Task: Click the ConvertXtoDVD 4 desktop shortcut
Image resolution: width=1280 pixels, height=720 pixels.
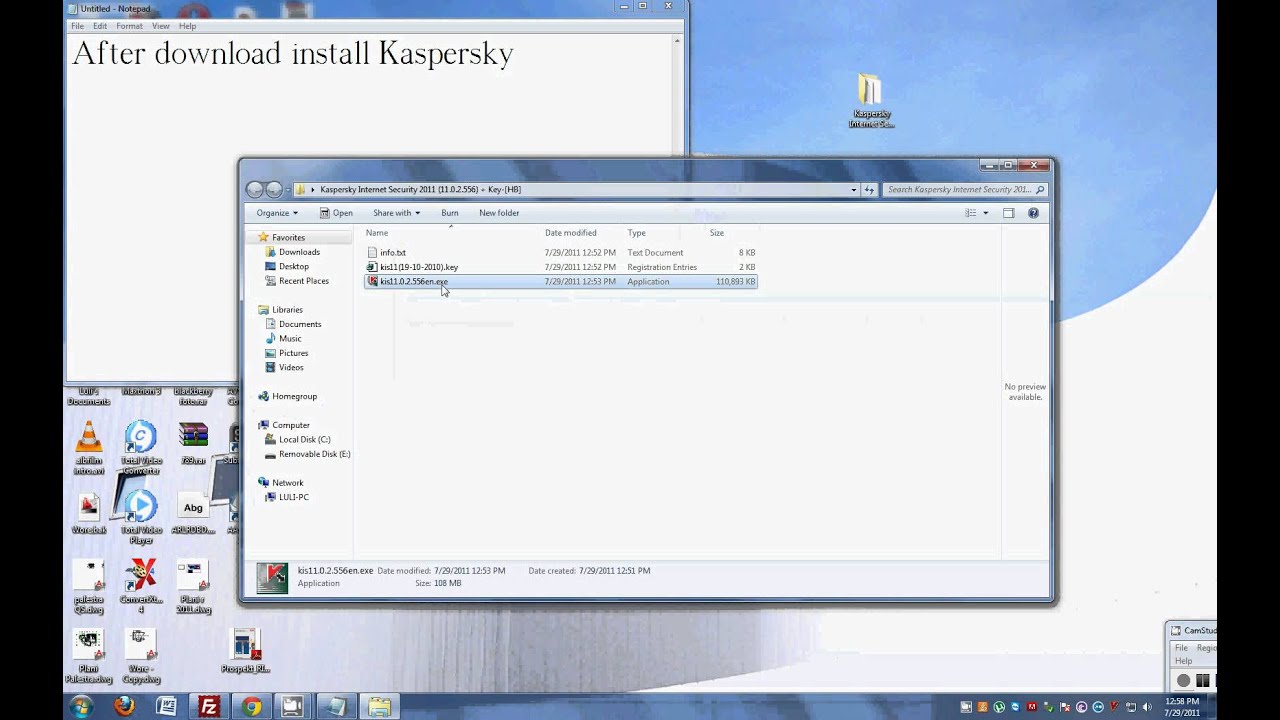Action: point(141,586)
